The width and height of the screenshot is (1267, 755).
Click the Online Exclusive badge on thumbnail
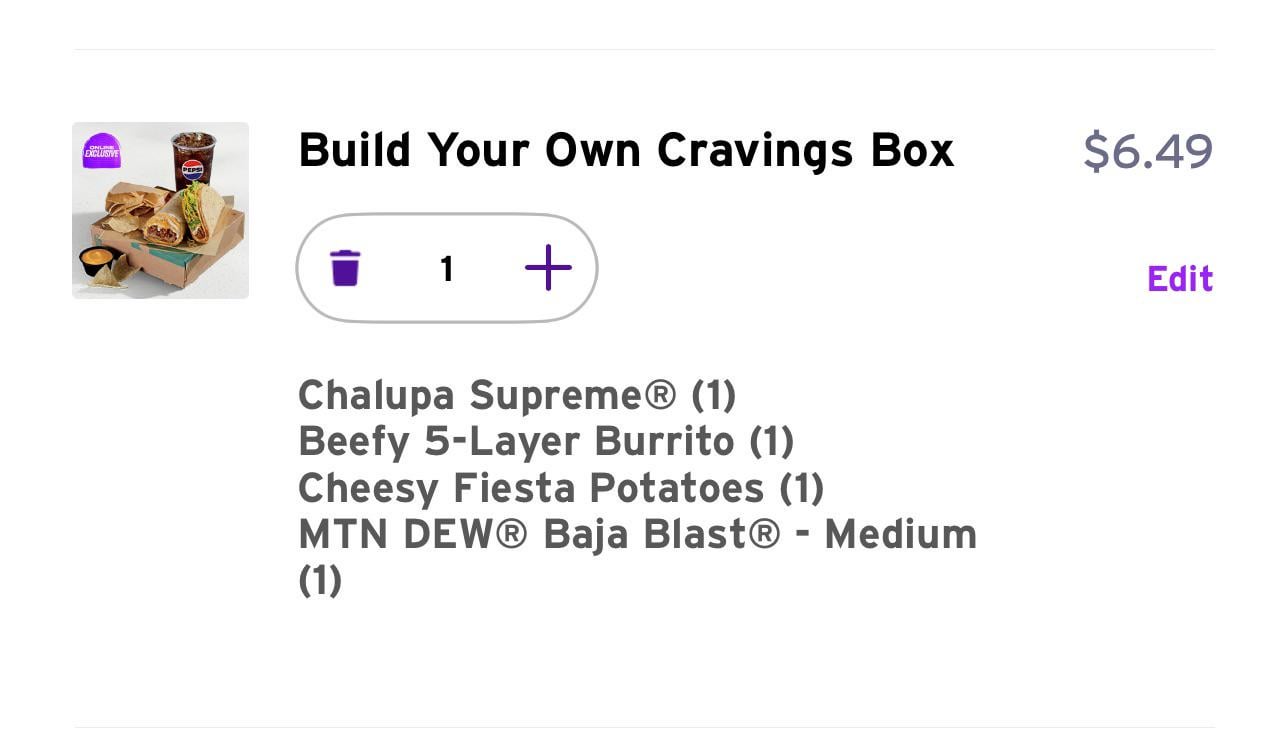[101, 151]
